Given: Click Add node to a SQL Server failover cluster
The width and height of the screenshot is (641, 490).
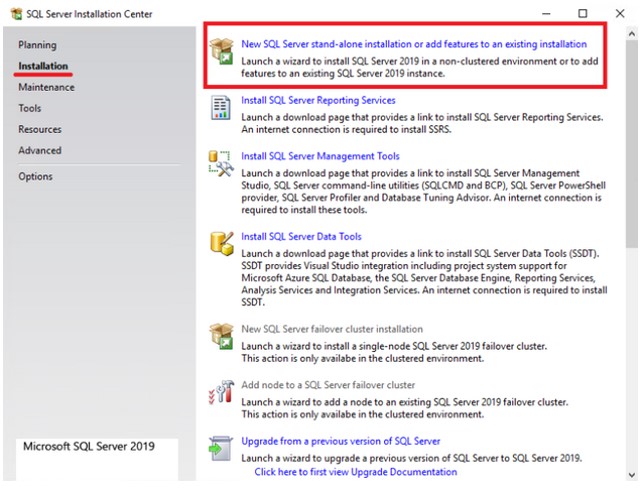Looking at the screenshot, I should 328,385.
